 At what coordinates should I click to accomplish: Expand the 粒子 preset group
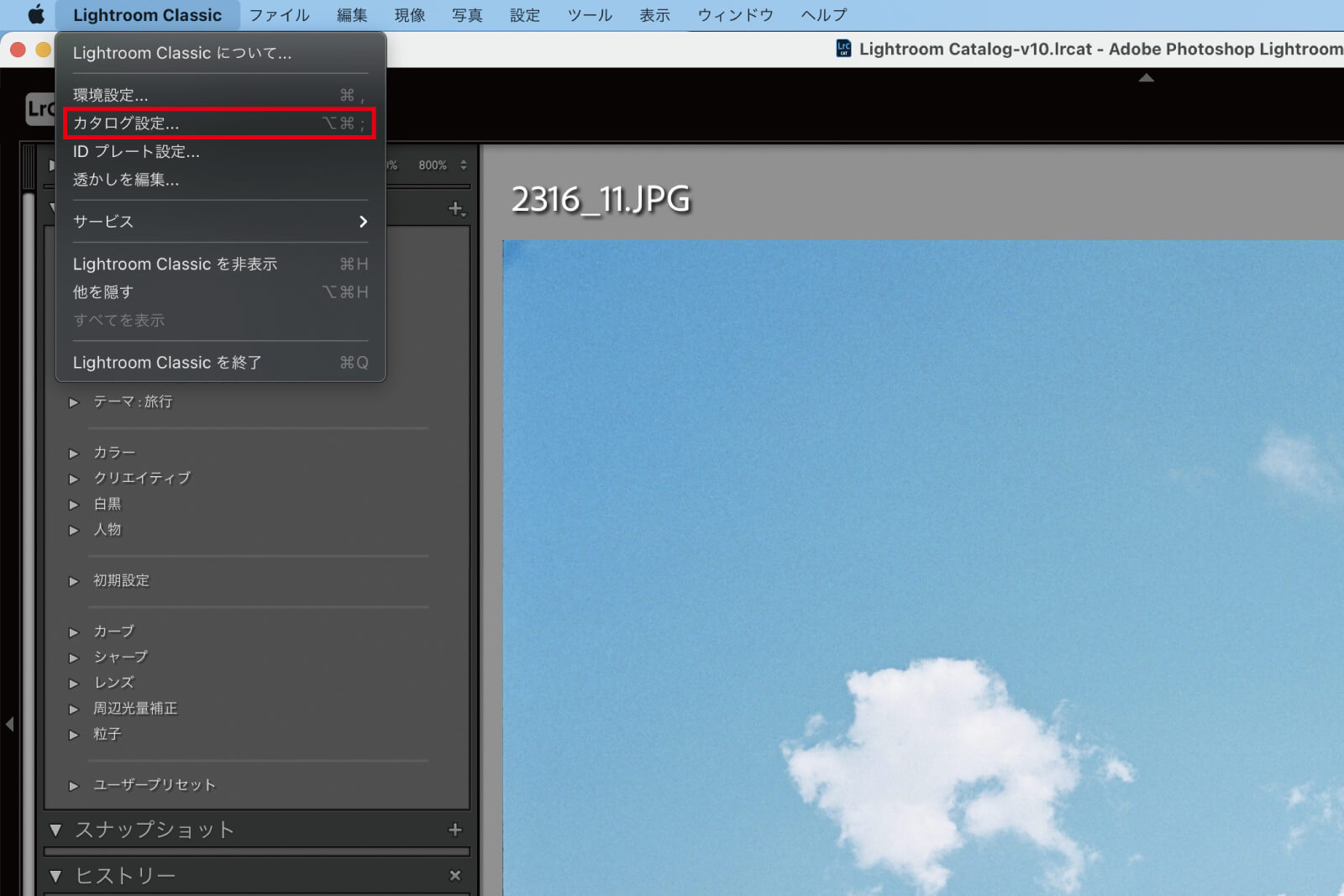(x=74, y=735)
